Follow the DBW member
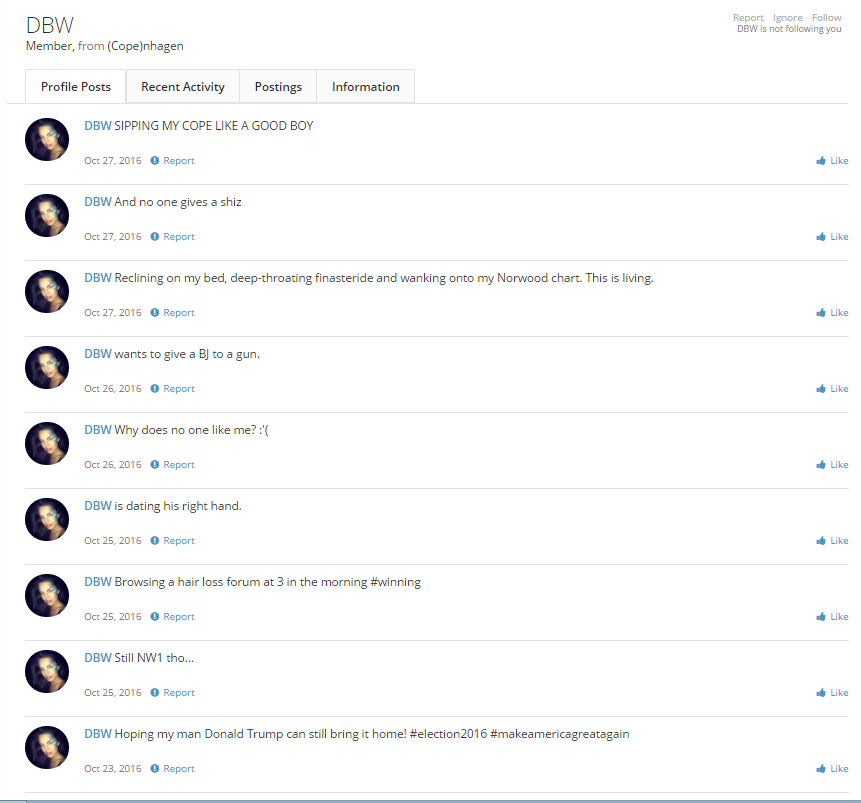This screenshot has width=861, height=803. [x=826, y=18]
